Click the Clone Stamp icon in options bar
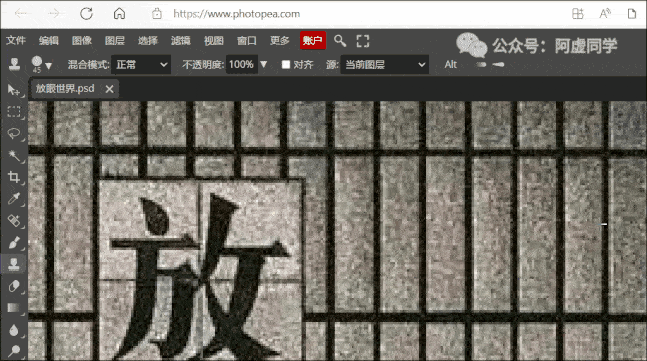This screenshot has width=647, height=361. pyautogui.click(x=14, y=64)
